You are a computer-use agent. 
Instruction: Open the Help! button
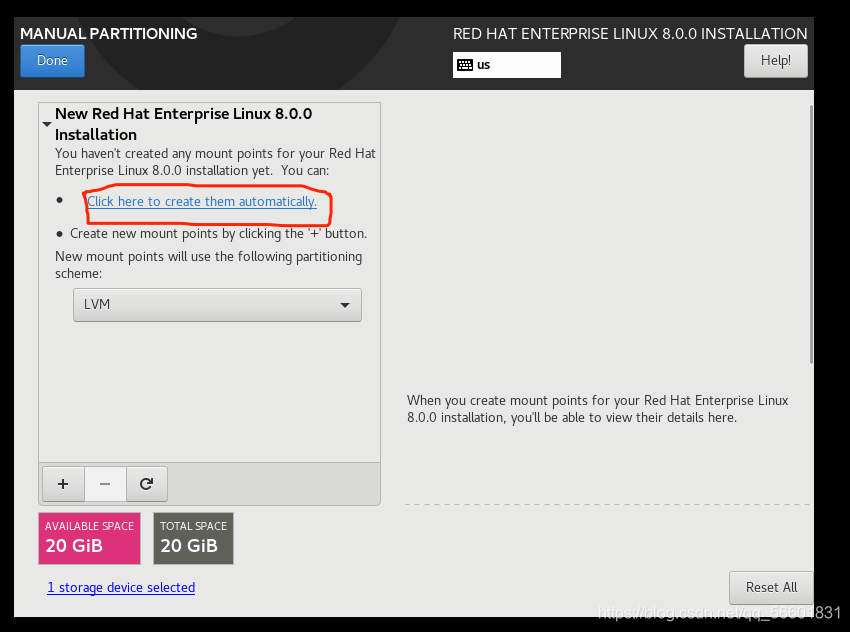coord(776,61)
